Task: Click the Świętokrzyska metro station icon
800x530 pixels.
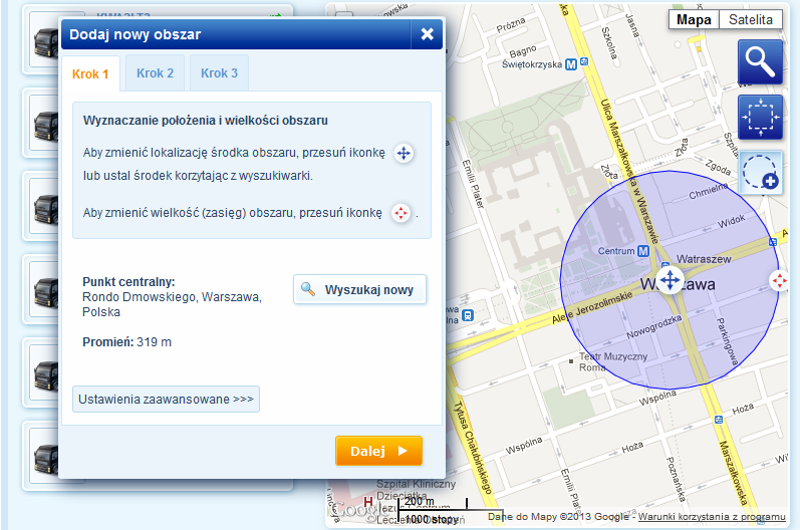Action: point(571,64)
